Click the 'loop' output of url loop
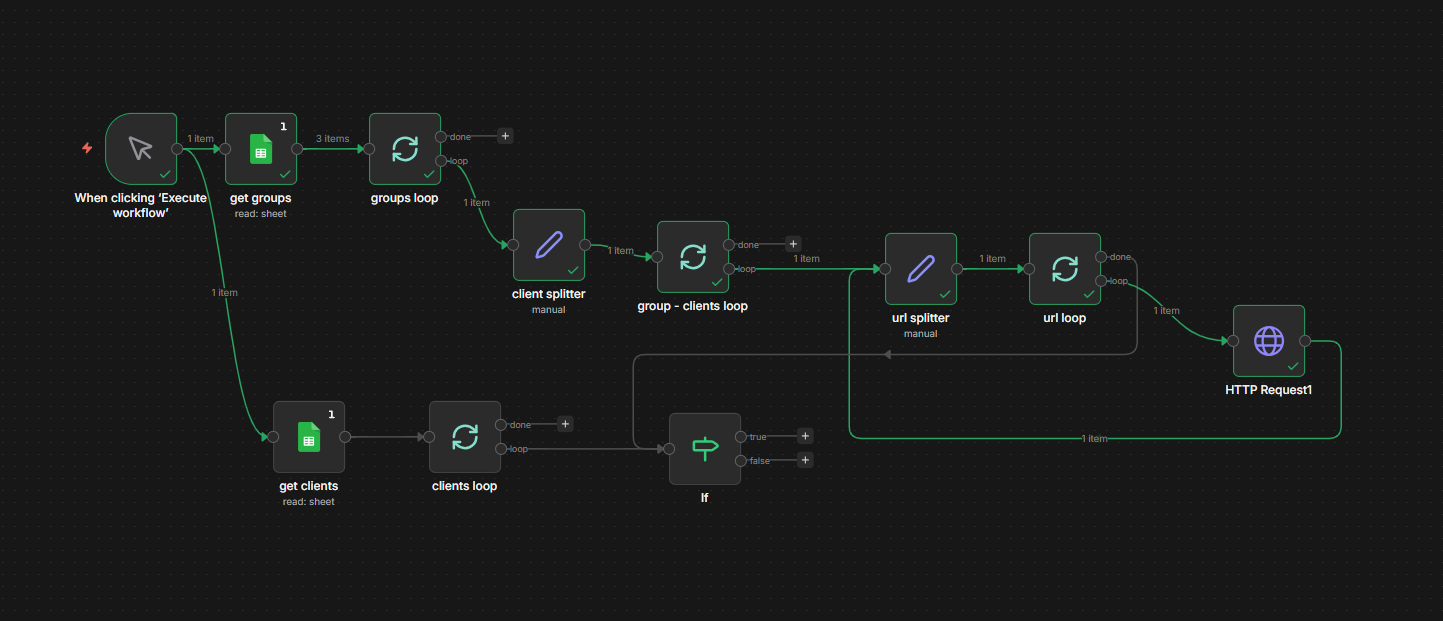 [1101, 281]
